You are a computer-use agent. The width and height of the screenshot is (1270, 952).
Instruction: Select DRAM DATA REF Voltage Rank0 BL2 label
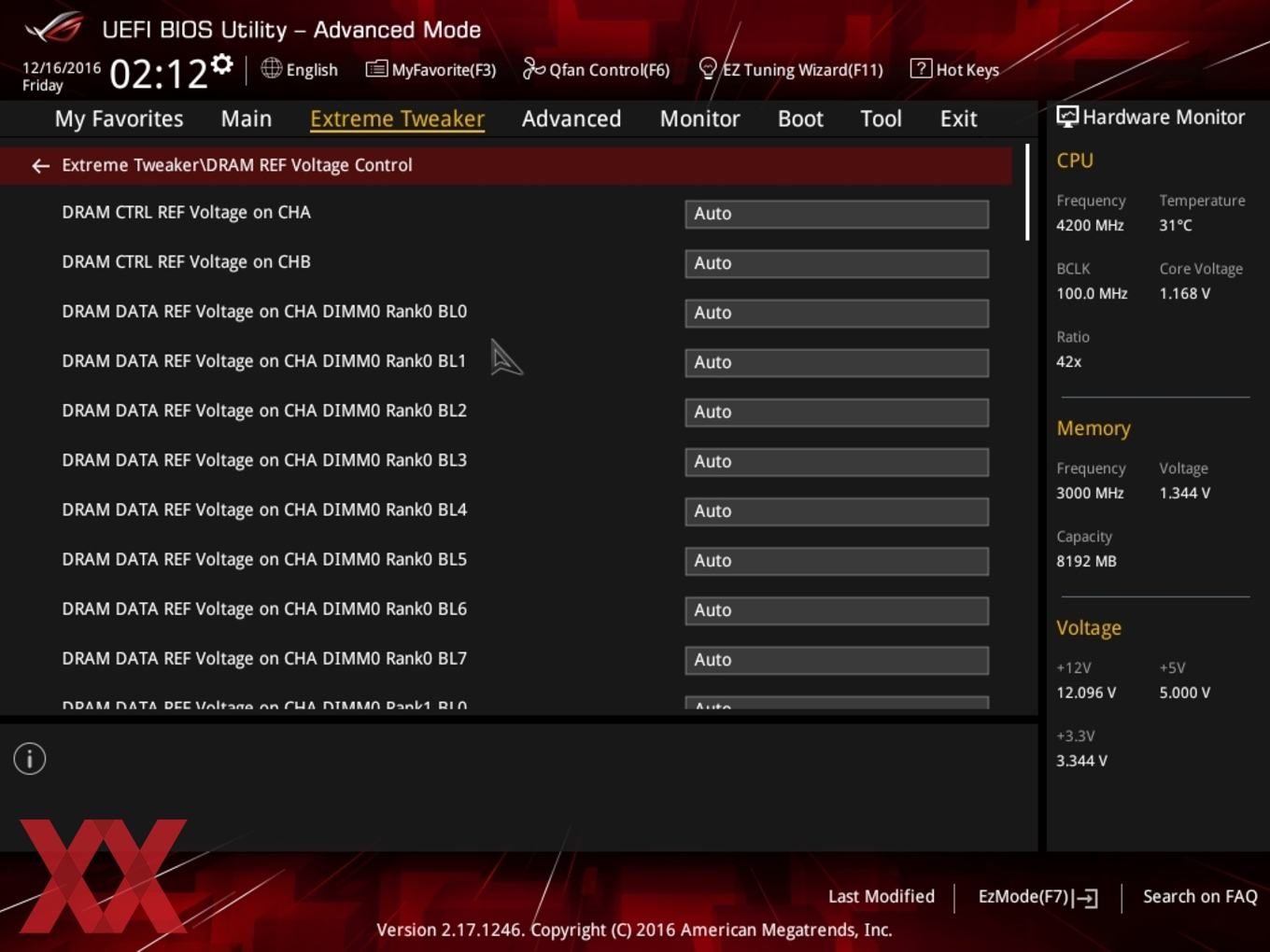[x=264, y=411]
